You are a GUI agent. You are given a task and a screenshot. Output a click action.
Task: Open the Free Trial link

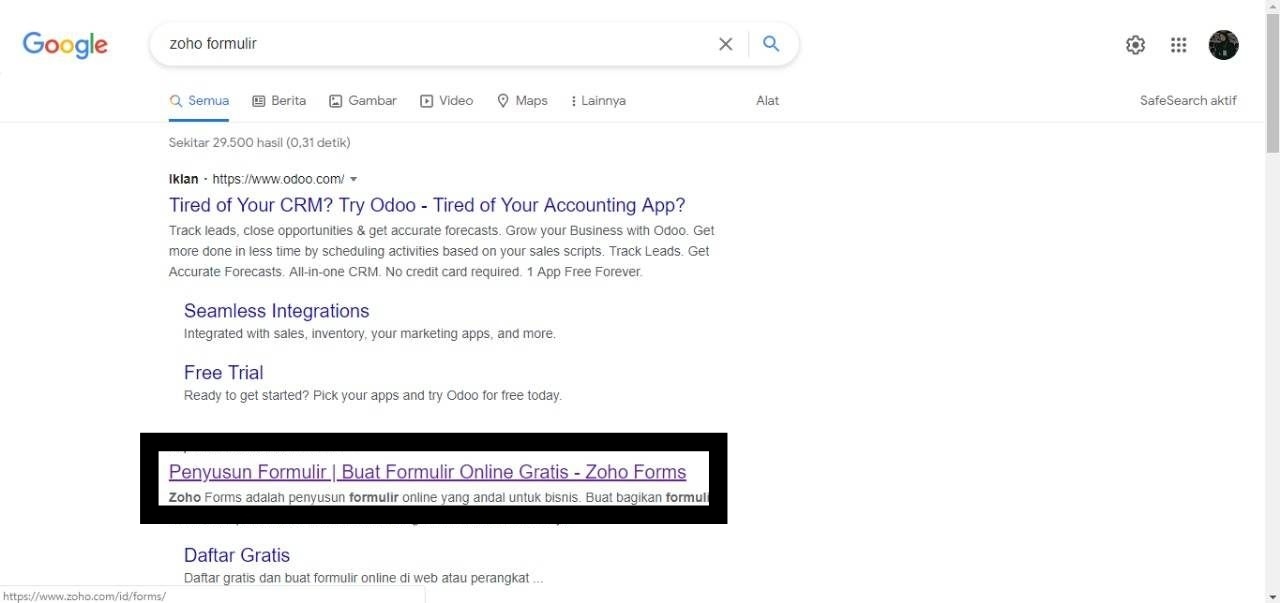[224, 373]
